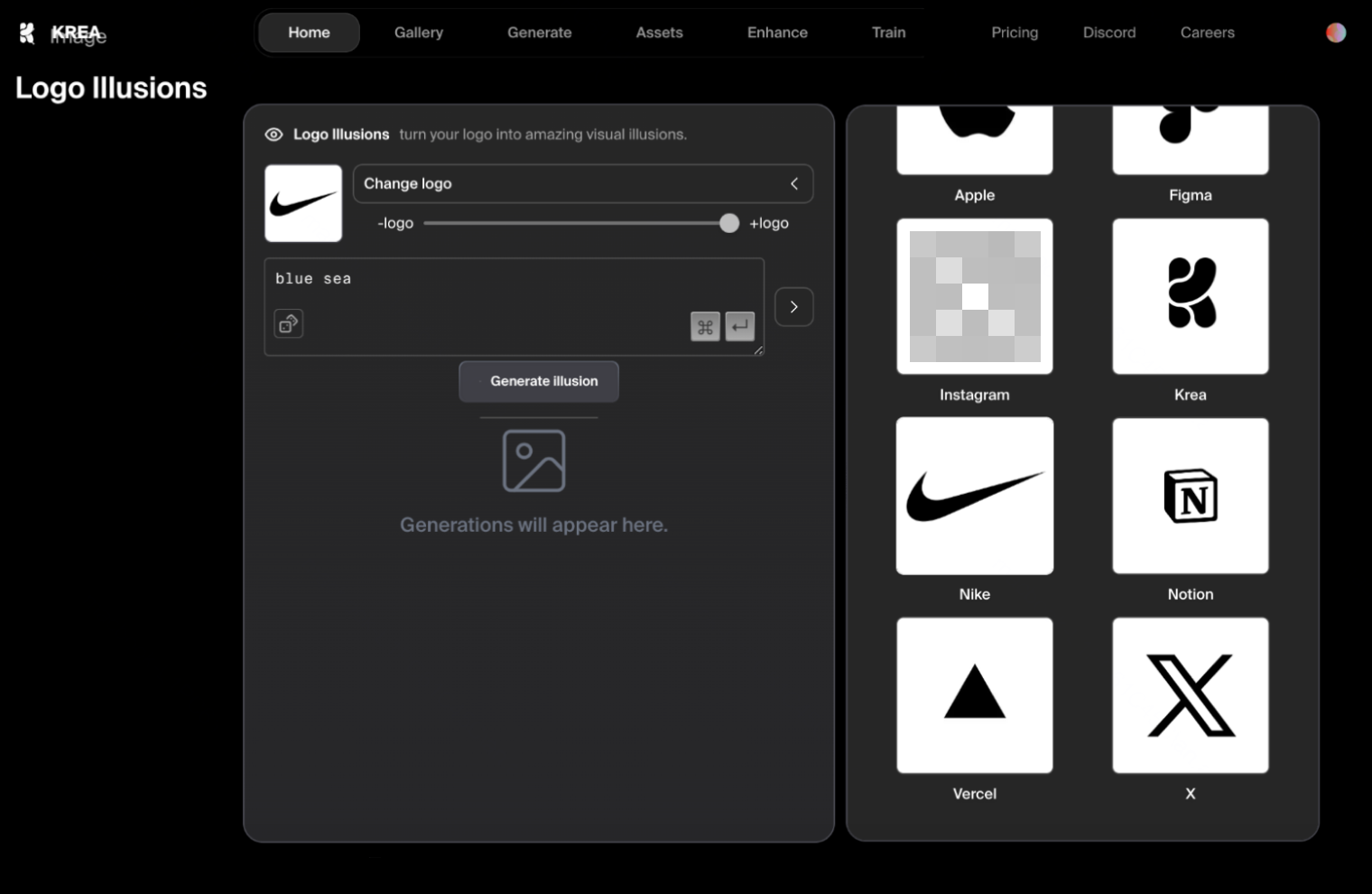1372x894 pixels.
Task: Click the command key shortcut icon
Action: point(705,327)
